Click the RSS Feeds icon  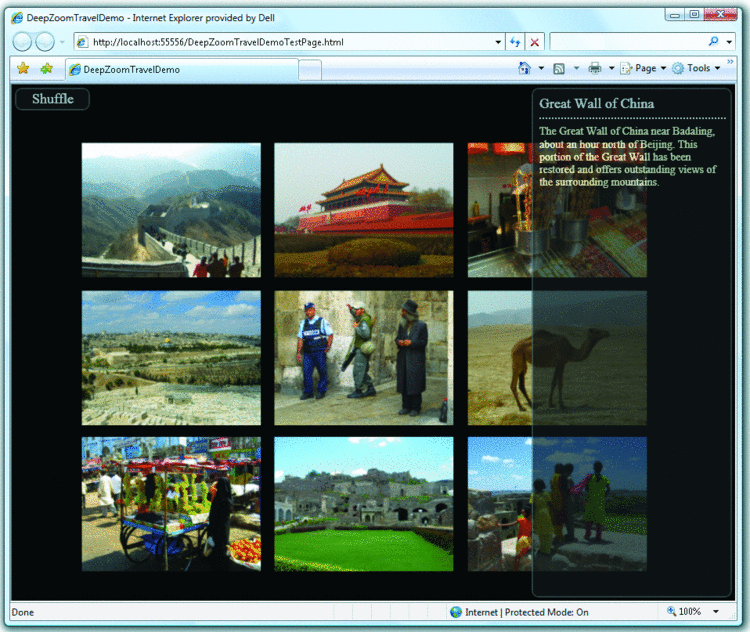coord(559,69)
